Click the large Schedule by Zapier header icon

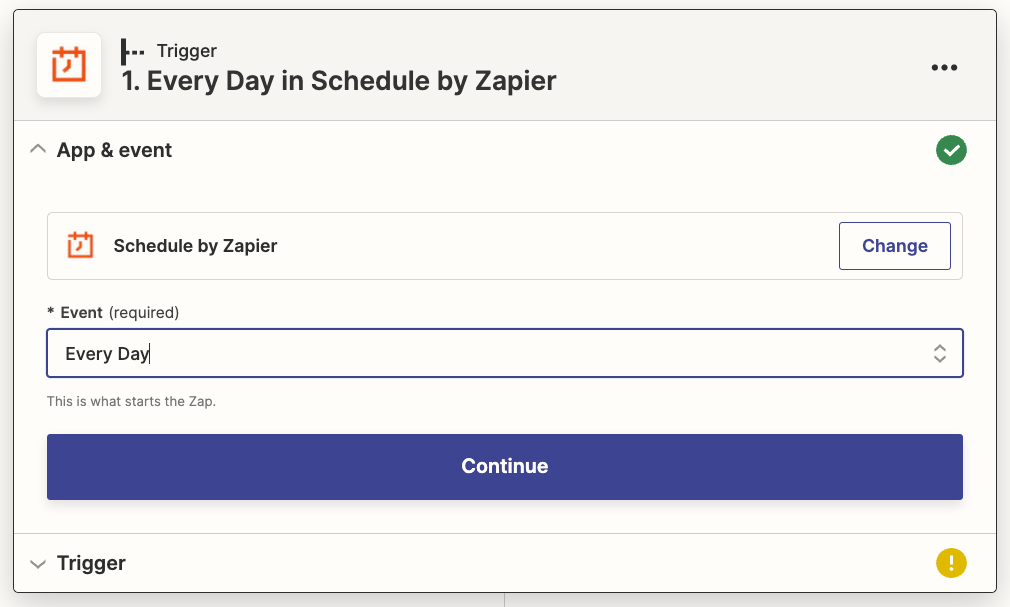[x=69, y=65]
